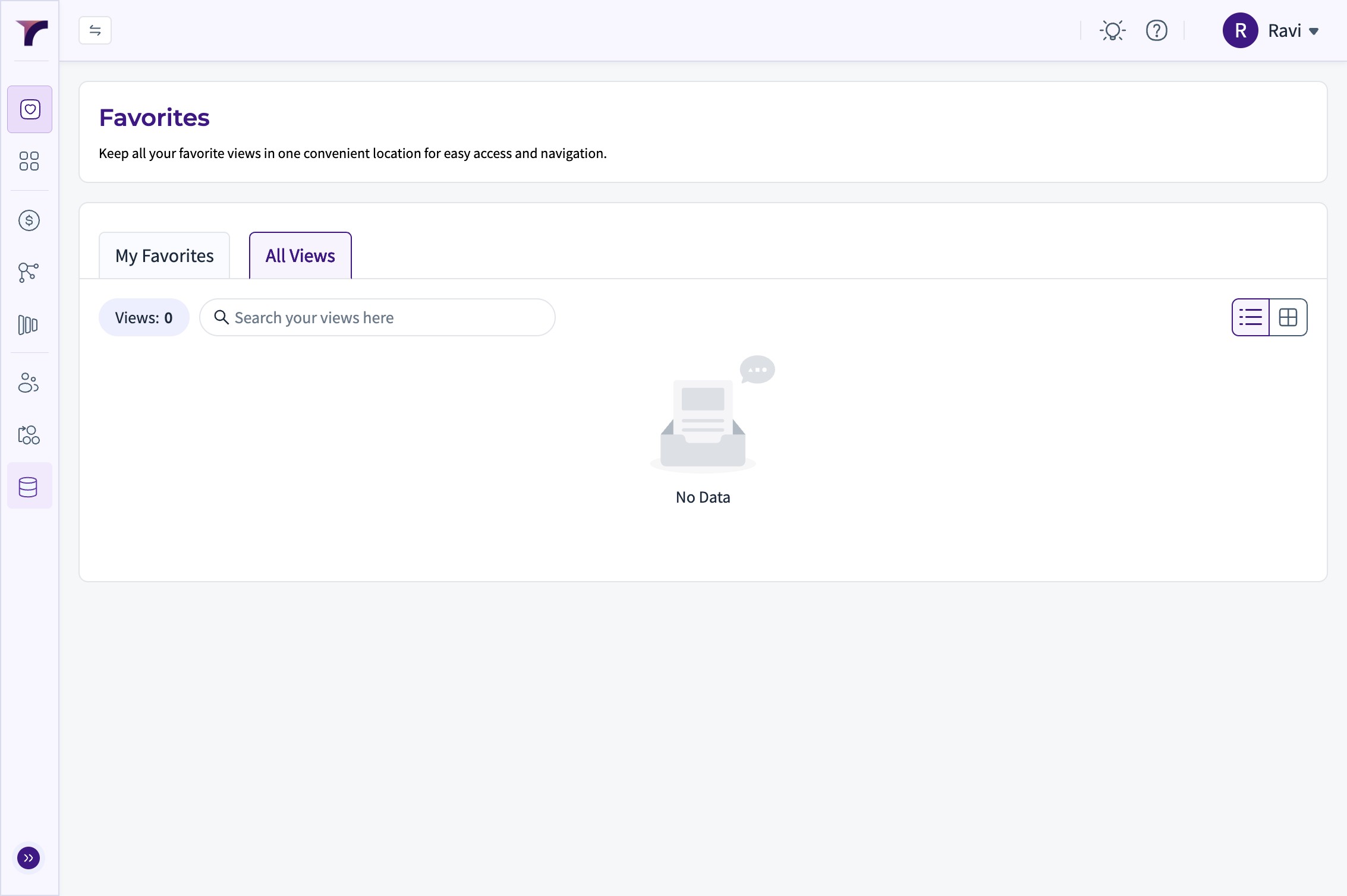Click the swap arrows button in header

pos(95,30)
